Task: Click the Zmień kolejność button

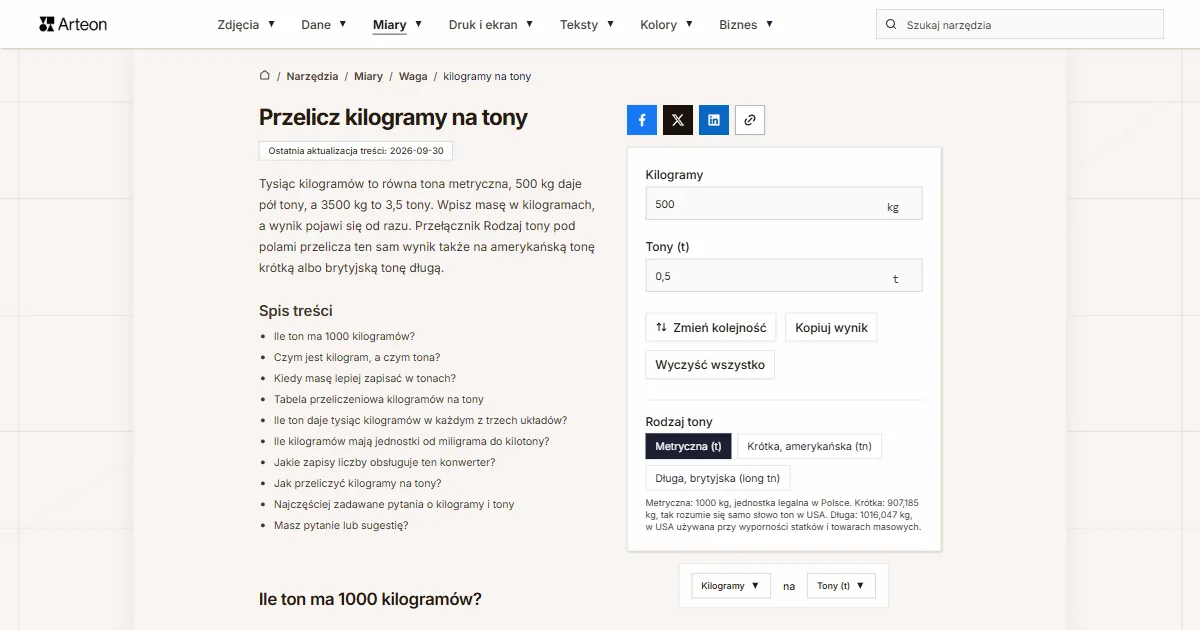Action: [x=711, y=328]
